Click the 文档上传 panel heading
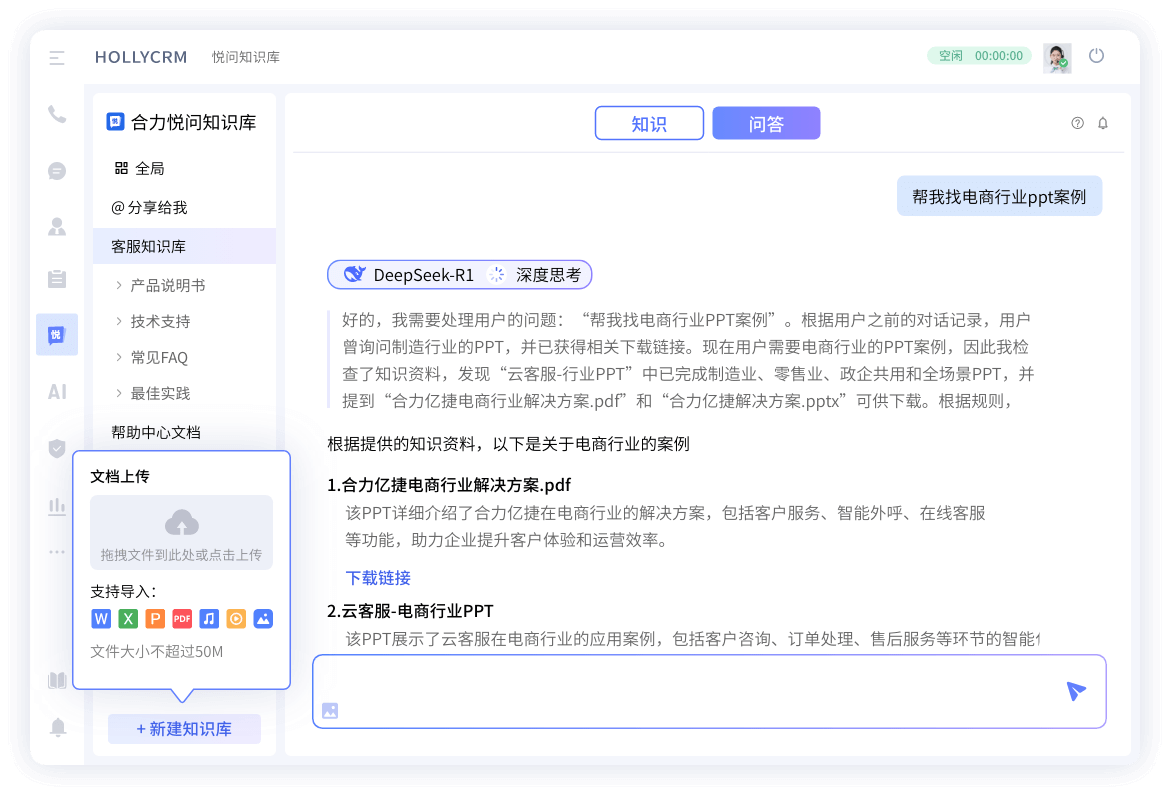Screen dimensions: 1170x795 (120, 476)
